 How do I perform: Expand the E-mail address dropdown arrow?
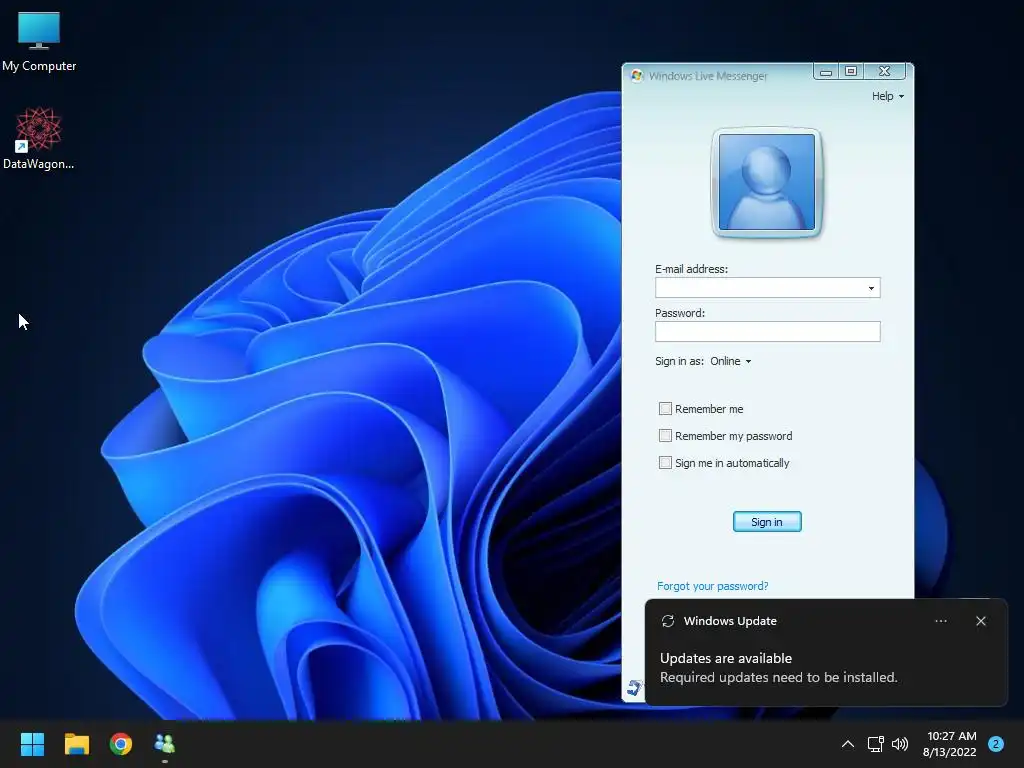coord(871,288)
